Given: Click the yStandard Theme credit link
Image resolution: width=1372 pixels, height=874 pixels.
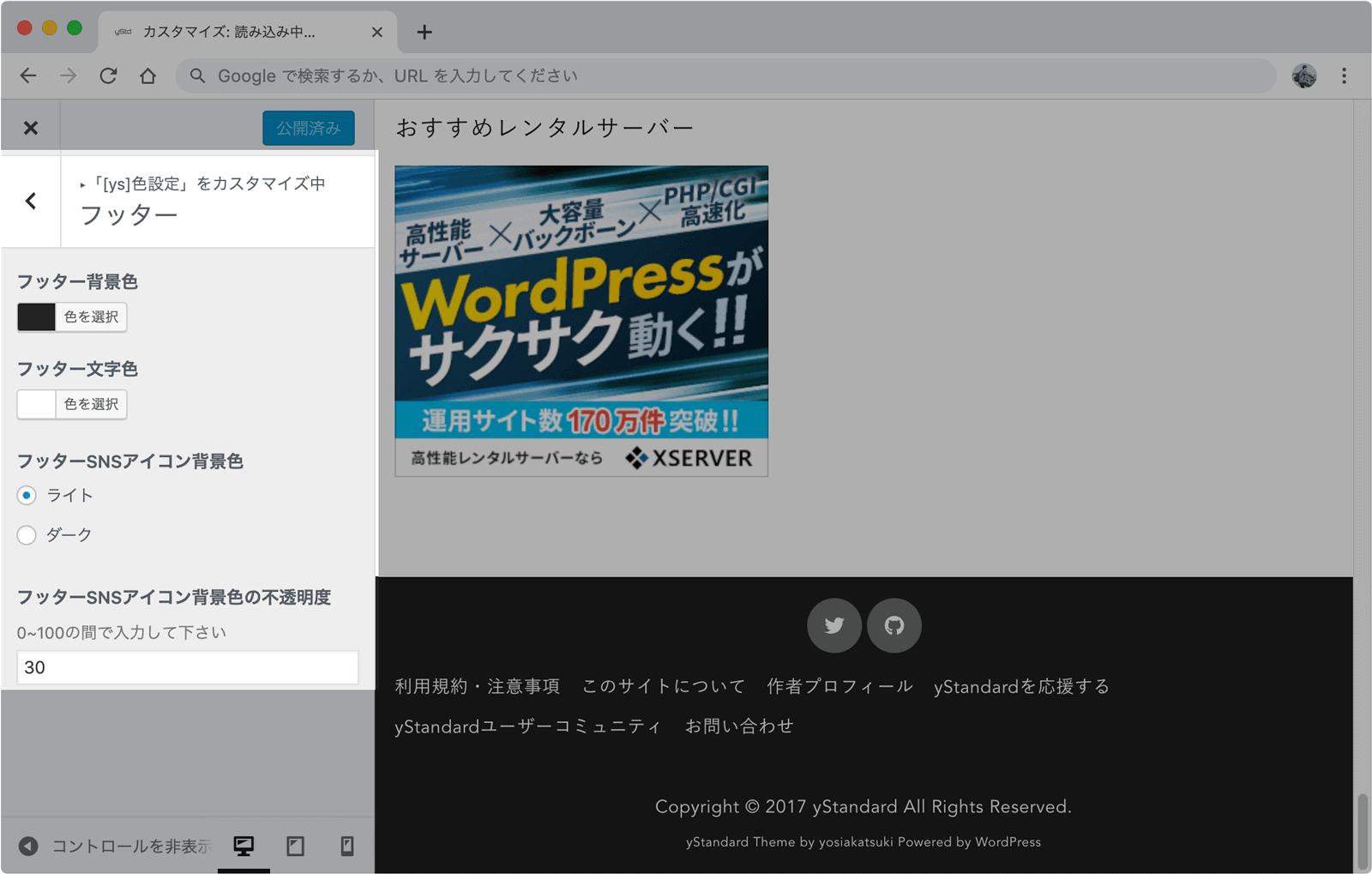Looking at the screenshot, I should 741,842.
